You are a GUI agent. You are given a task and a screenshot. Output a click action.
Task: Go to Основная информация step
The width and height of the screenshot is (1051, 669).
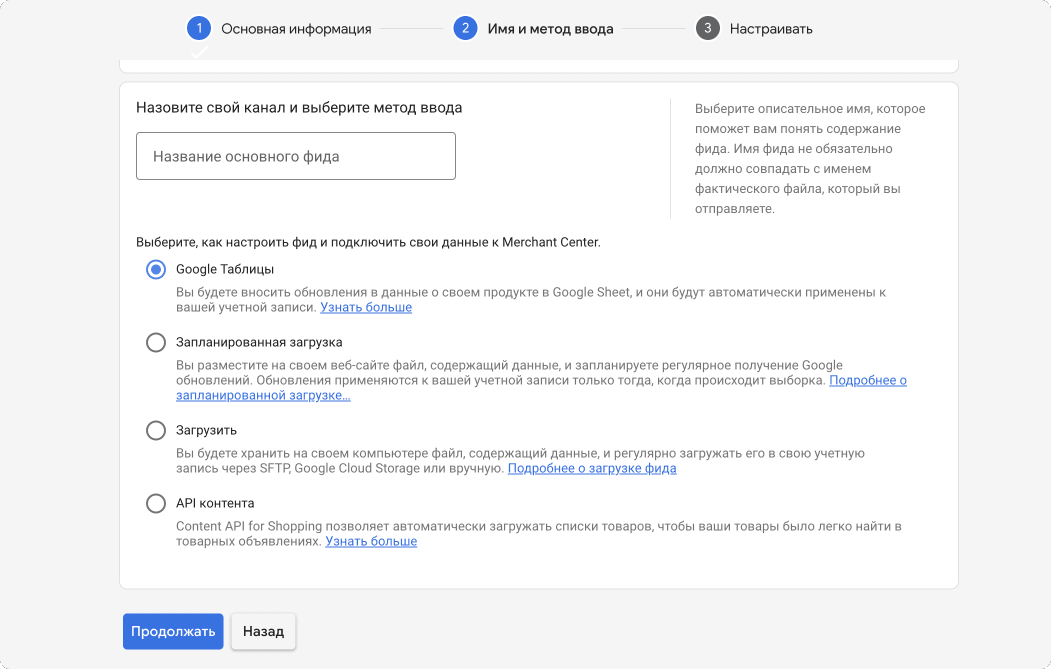coord(296,29)
